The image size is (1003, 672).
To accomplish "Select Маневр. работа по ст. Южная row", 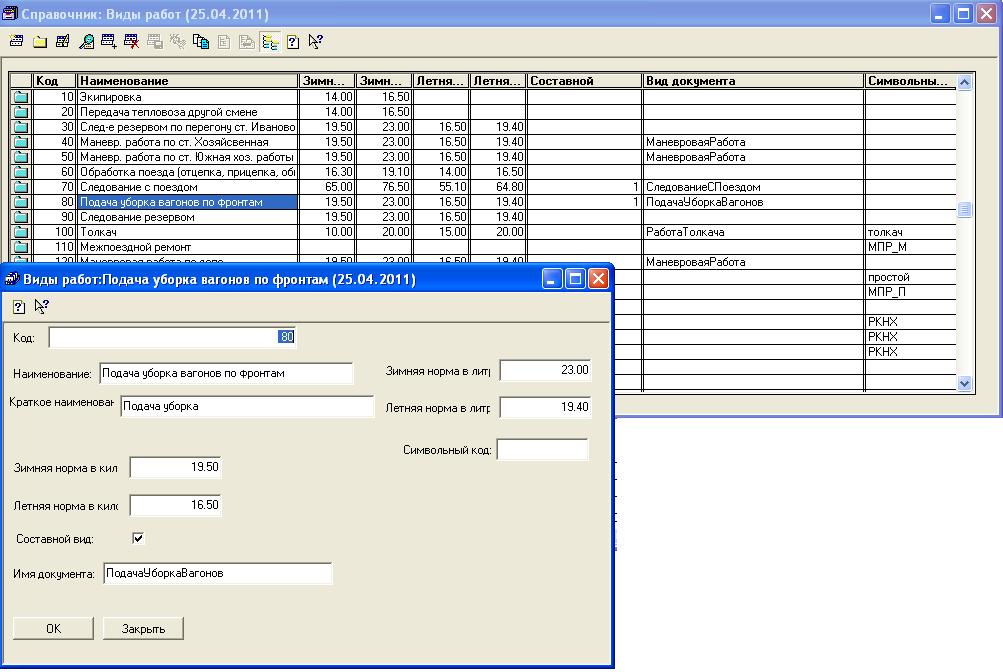I will [x=187, y=157].
